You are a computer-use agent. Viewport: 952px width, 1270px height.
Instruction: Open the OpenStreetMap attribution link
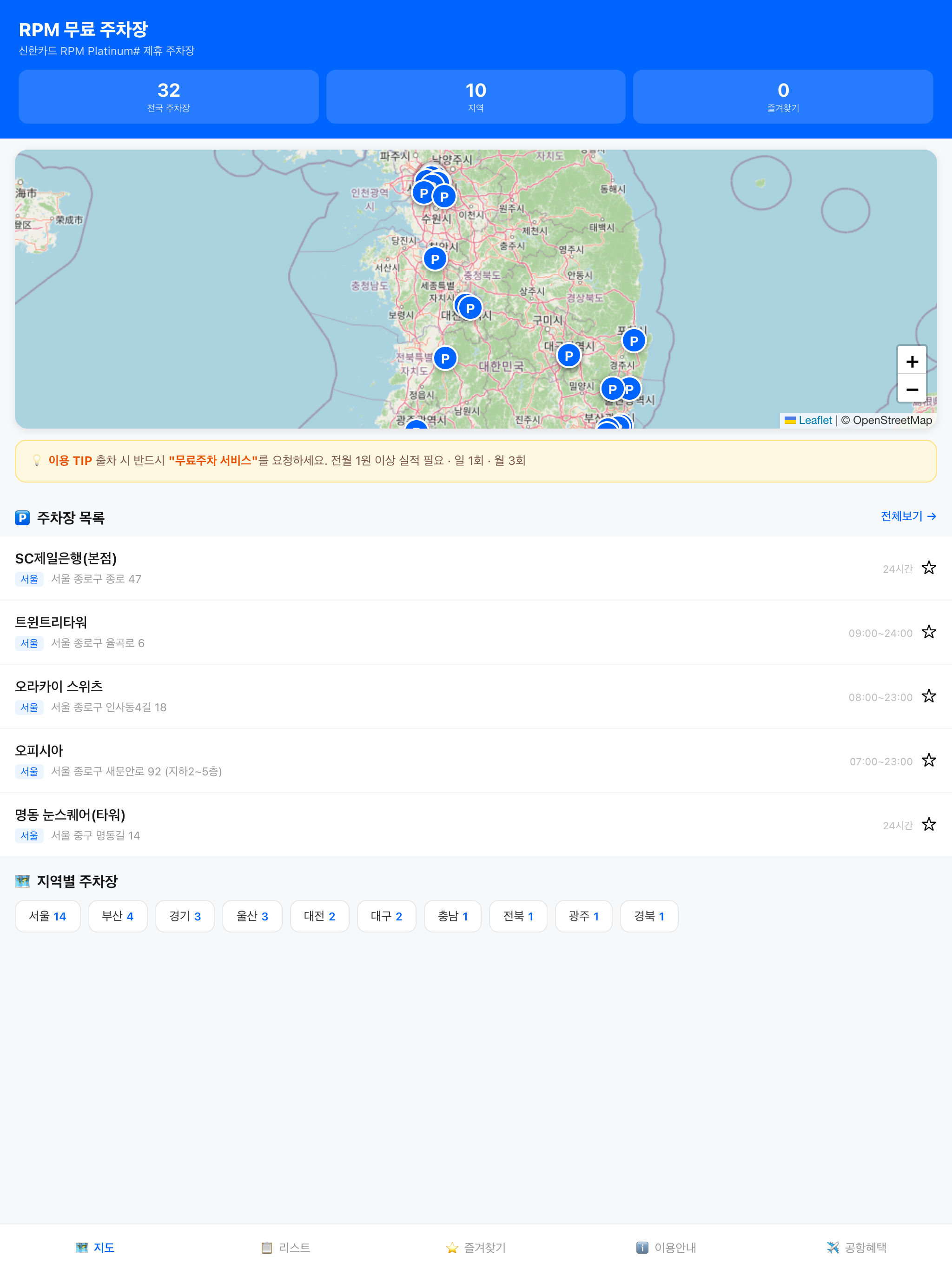[x=892, y=420]
